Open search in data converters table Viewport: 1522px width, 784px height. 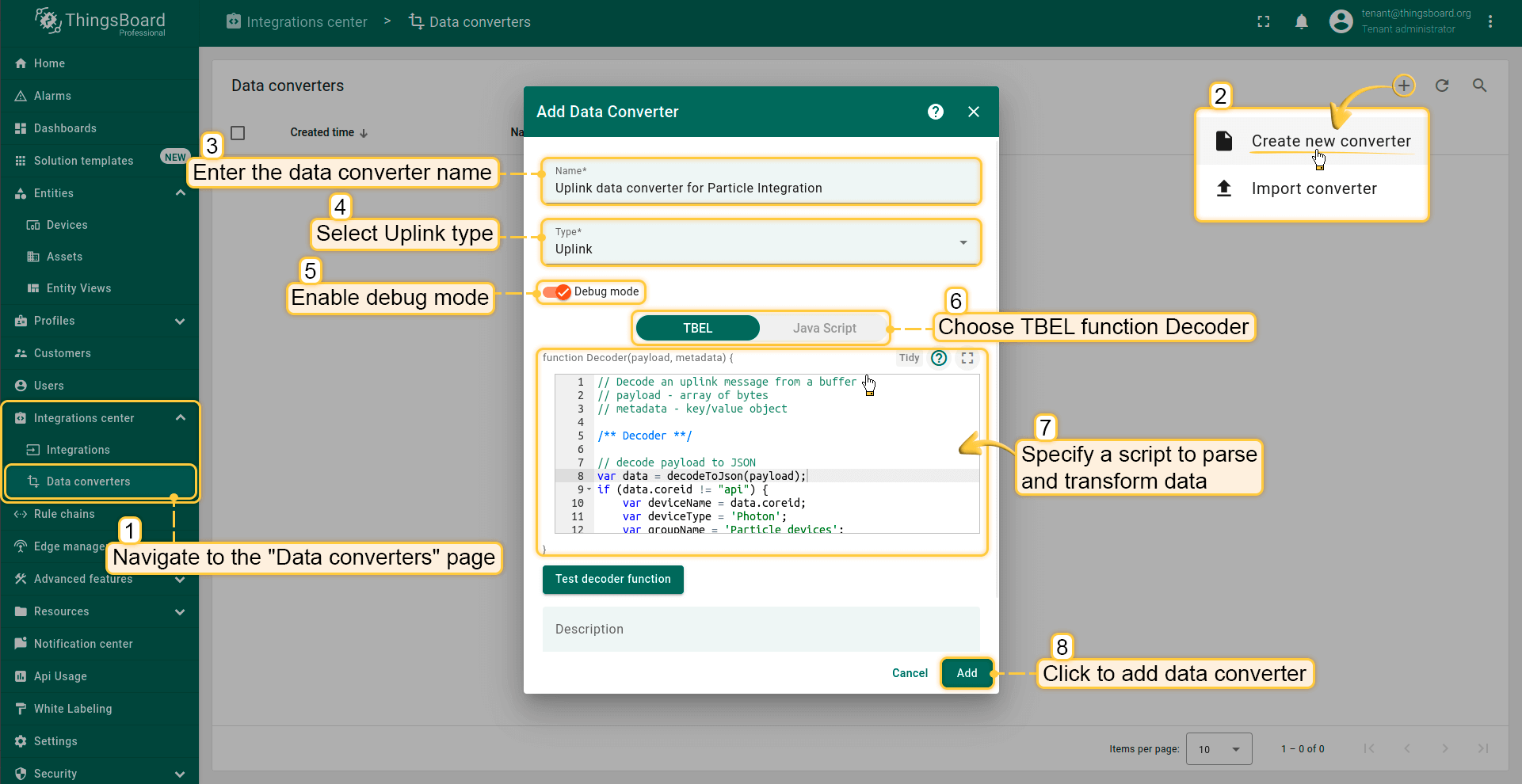1479,86
